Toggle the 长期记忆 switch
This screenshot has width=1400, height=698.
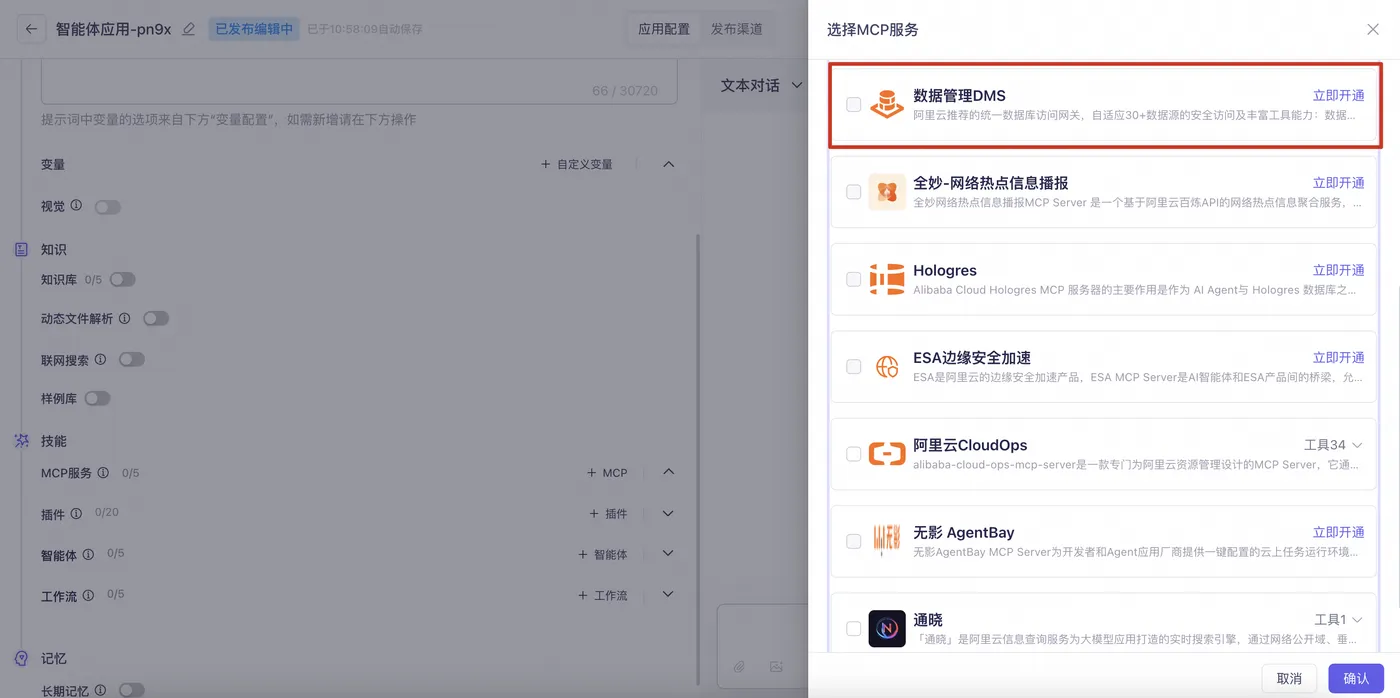(132, 690)
